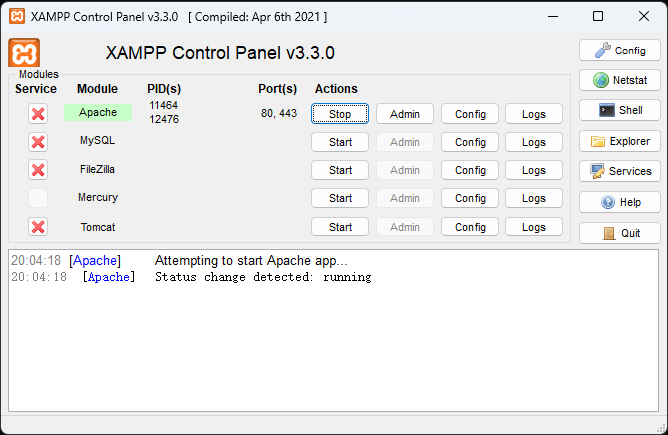
Task: Click the Module column header
Action: coord(97,89)
